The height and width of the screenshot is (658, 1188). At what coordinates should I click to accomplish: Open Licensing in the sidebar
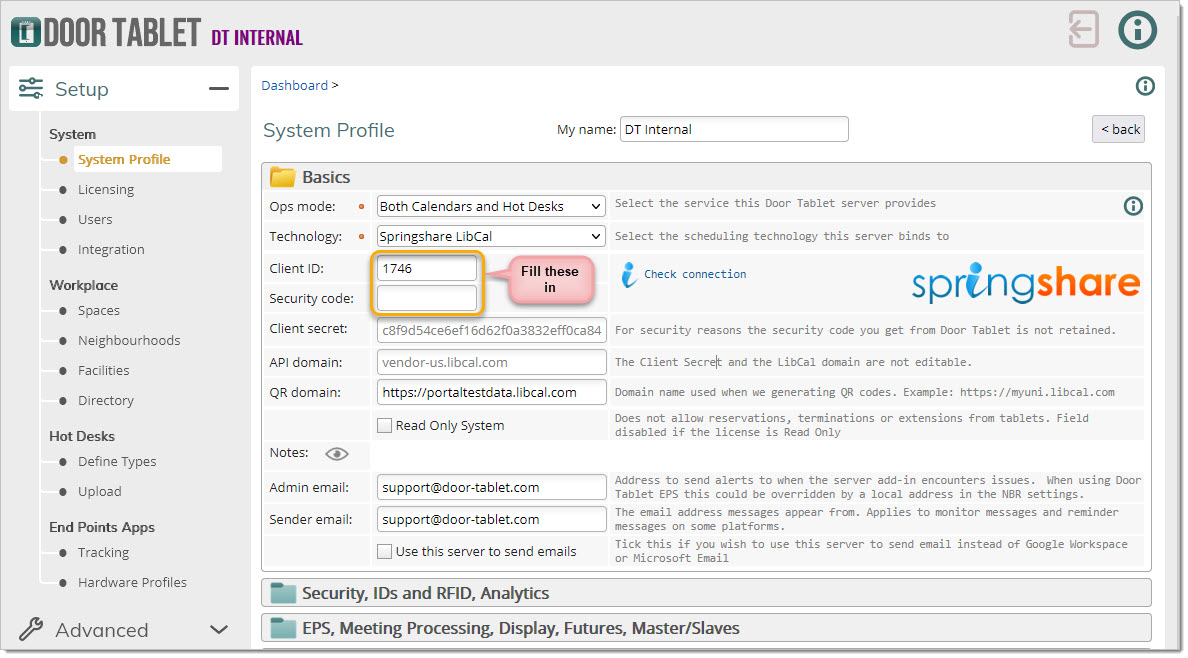pyautogui.click(x=105, y=189)
